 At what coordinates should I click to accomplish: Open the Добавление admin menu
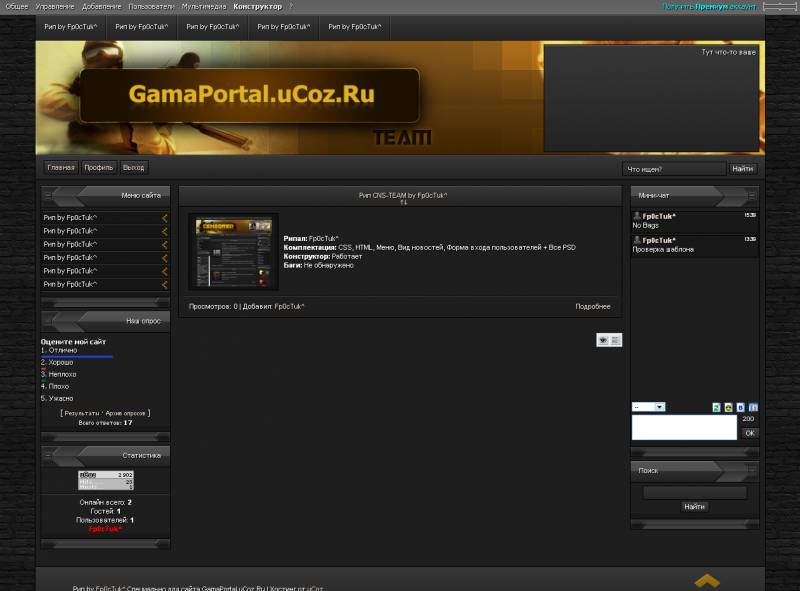tap(102, 7)
